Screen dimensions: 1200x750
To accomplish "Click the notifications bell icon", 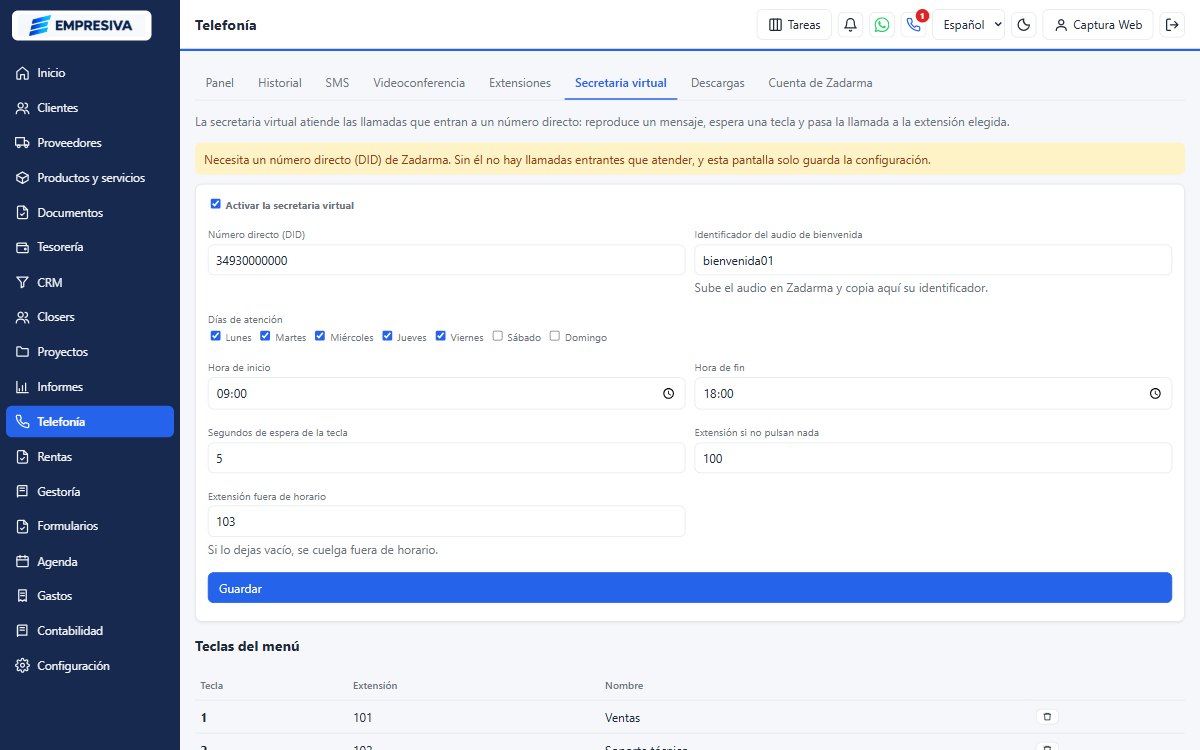I will coord(851,25).
